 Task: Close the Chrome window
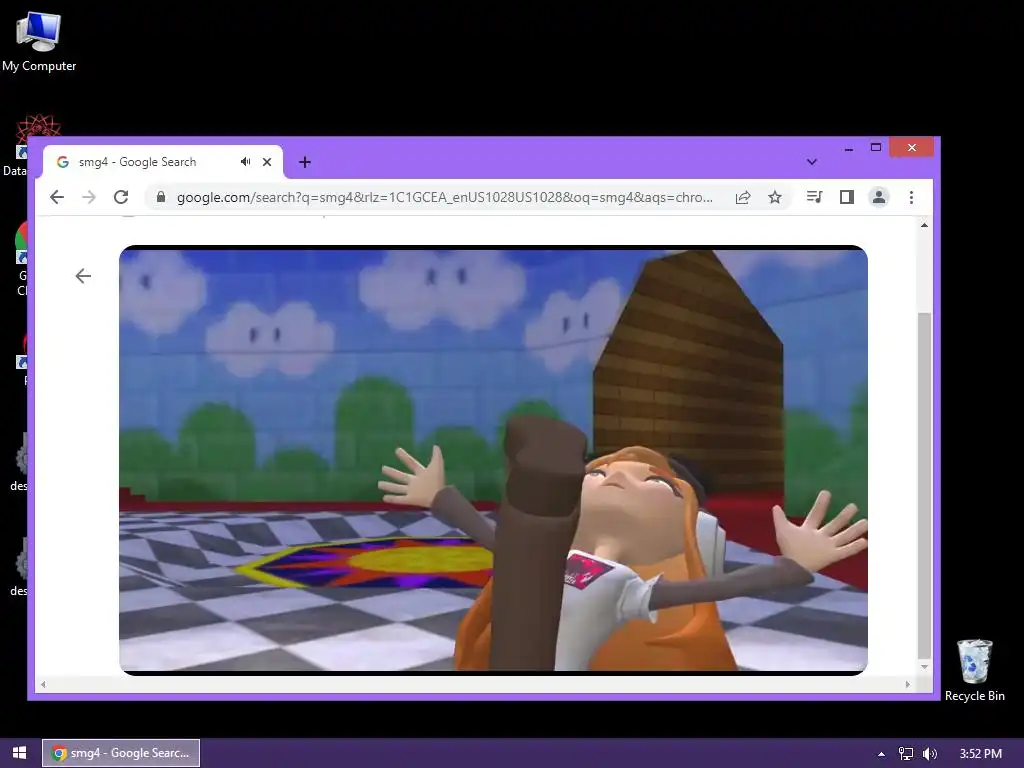point(912,148)
